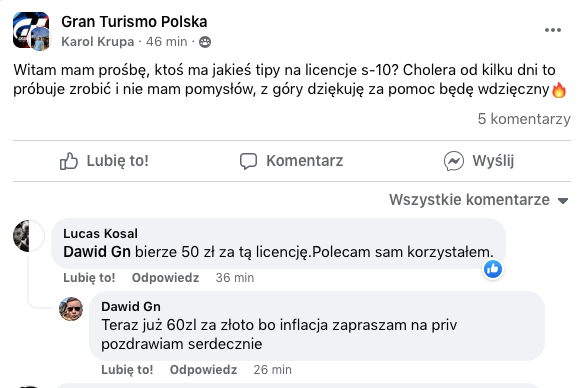Like Dawid Gn's reply with Lubię to!
The width and height of the screenshot is (580, 388).
(x=127, y=370)
